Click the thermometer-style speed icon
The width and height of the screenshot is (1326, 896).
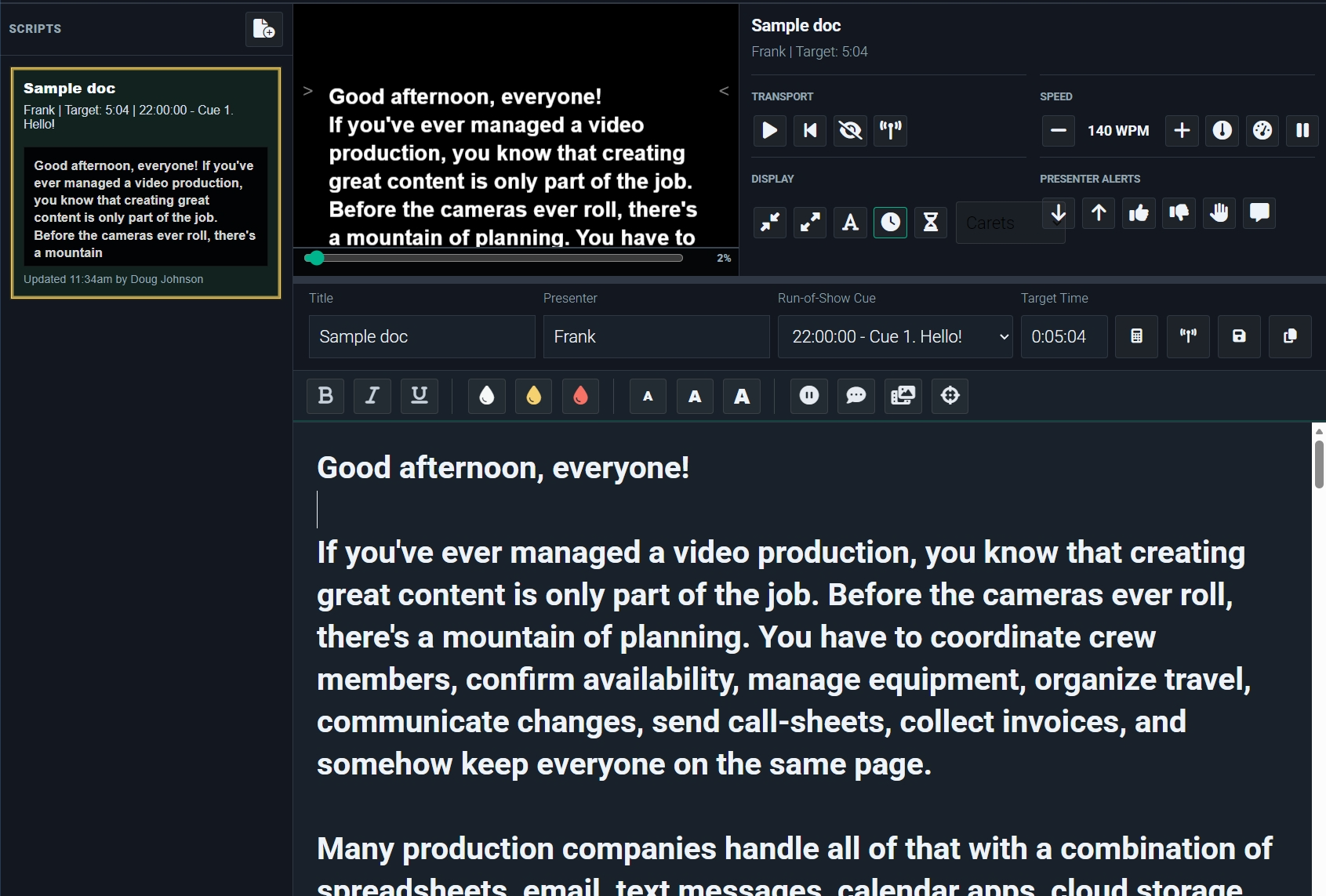[1222, 130]
